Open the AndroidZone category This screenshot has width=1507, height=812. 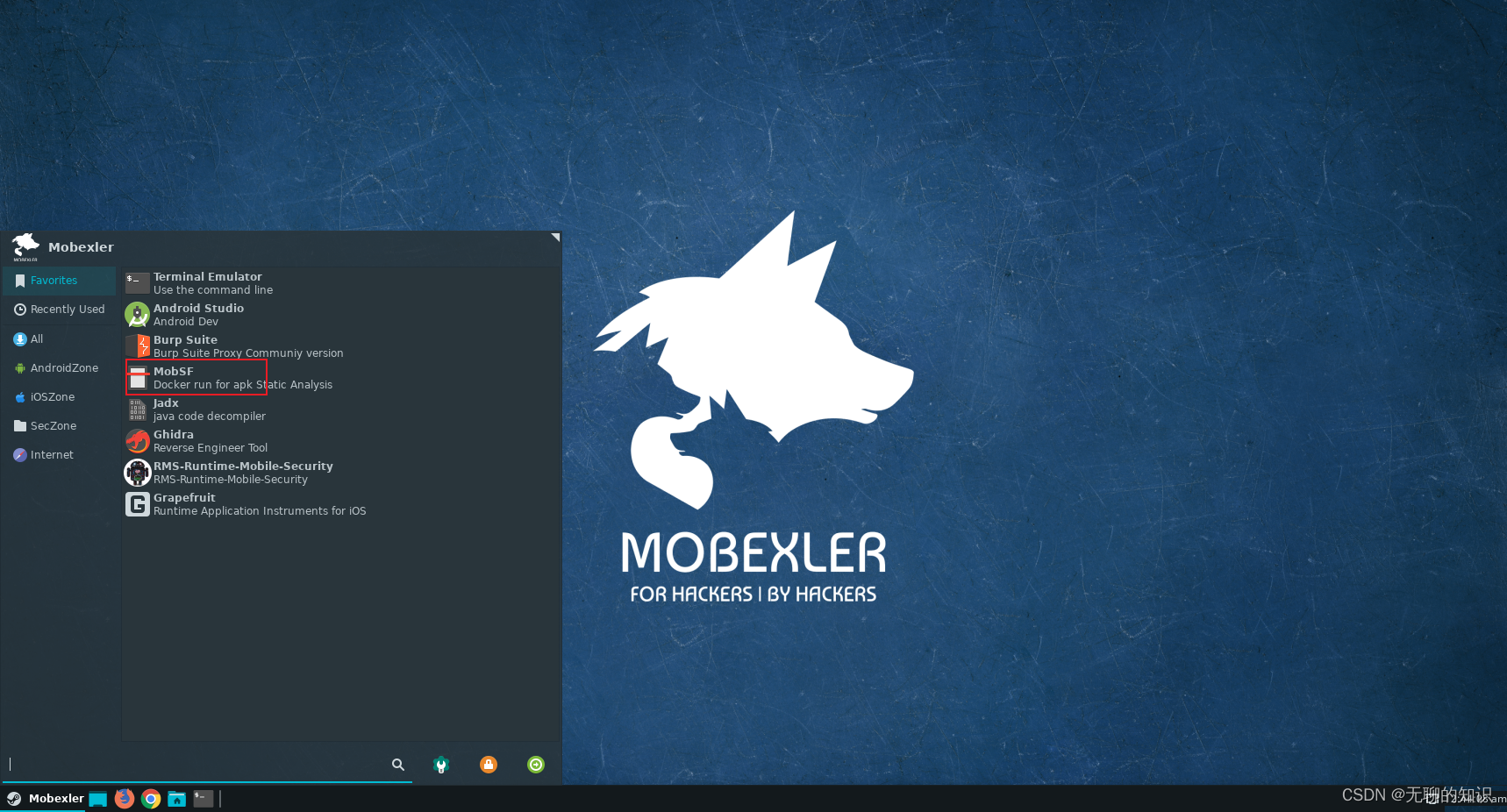[60, 367]
